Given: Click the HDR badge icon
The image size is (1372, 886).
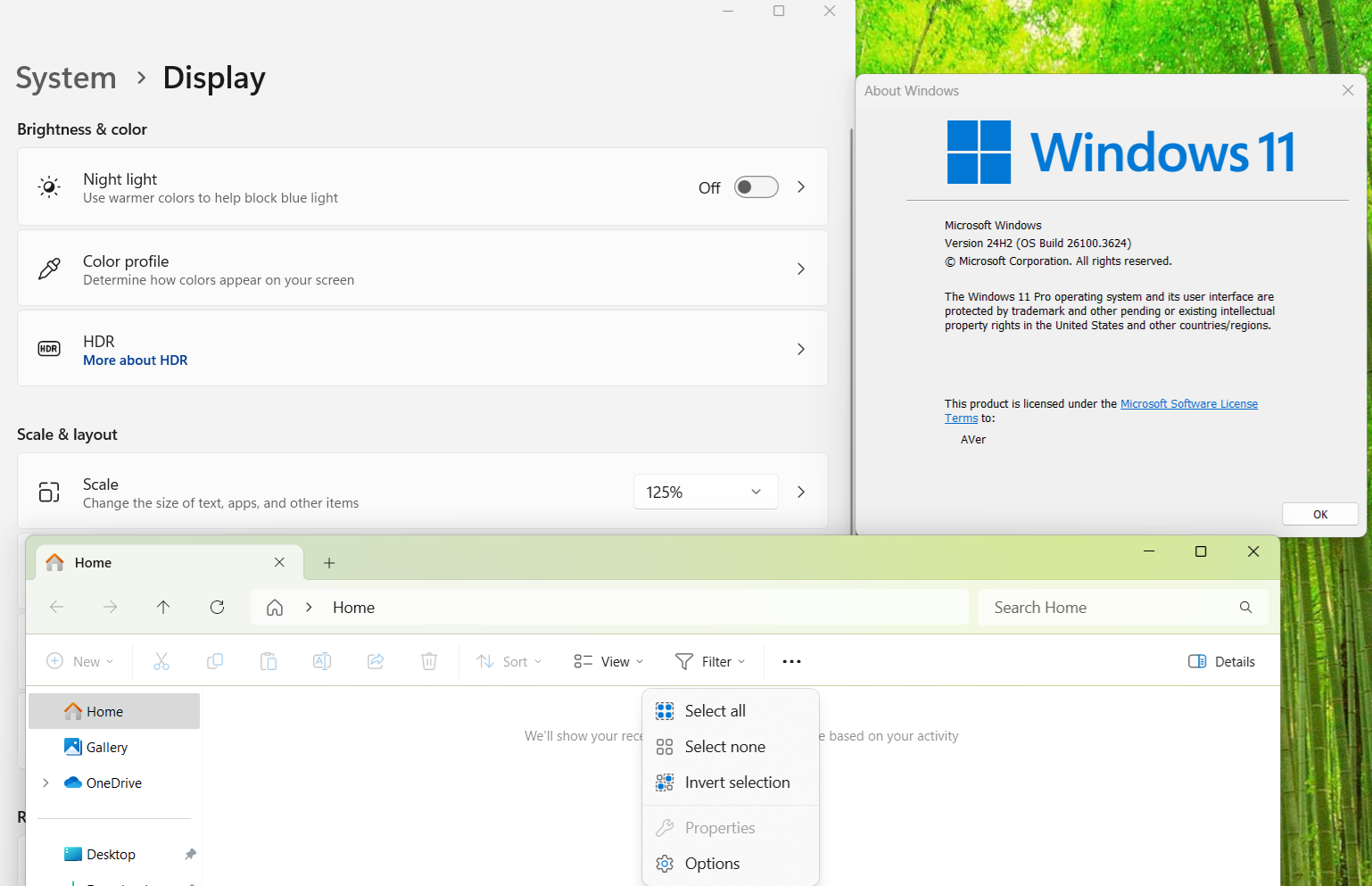Looking at the screenshot, I should coord(49,349).
